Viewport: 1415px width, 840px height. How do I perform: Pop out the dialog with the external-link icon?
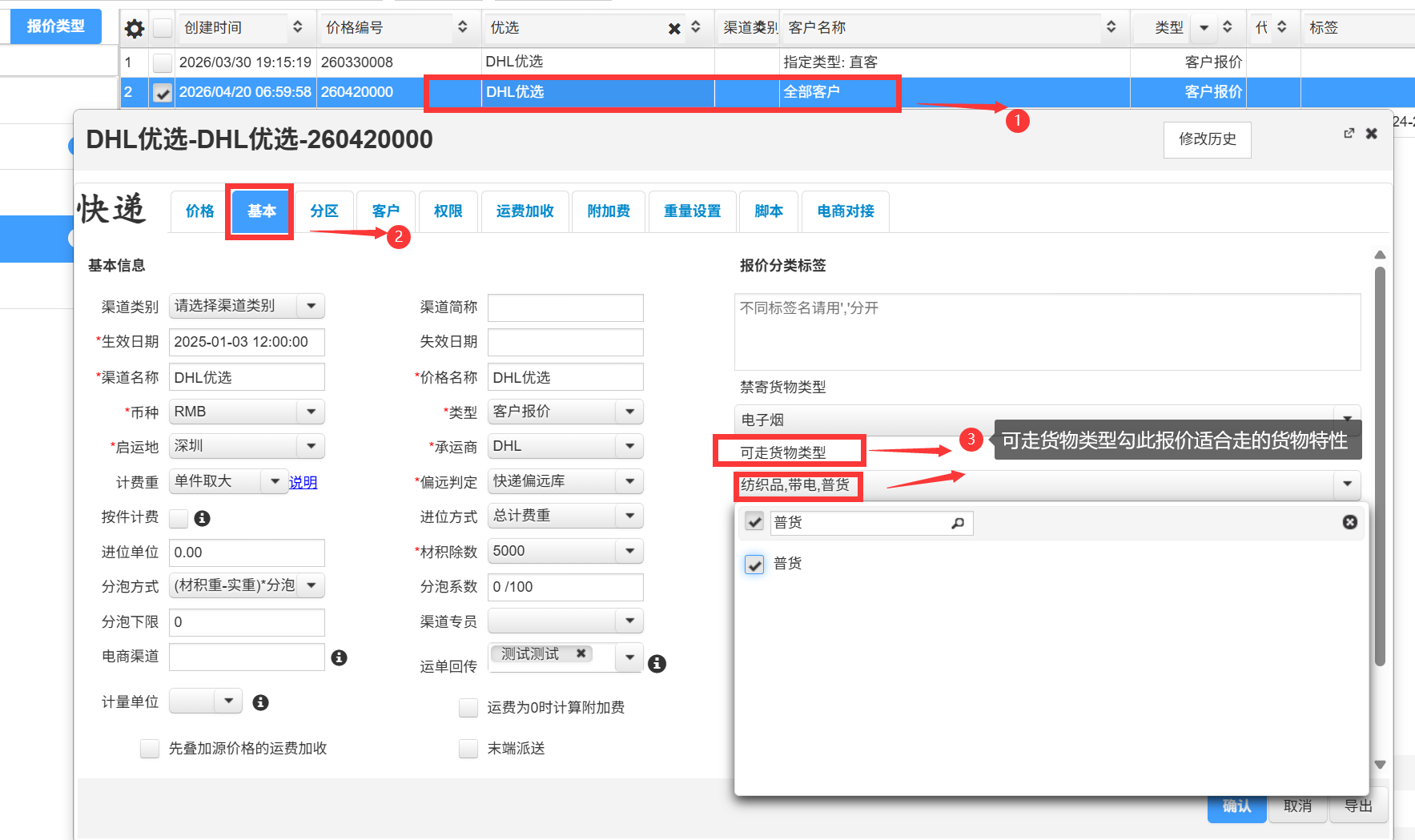tap(1349, 133)
